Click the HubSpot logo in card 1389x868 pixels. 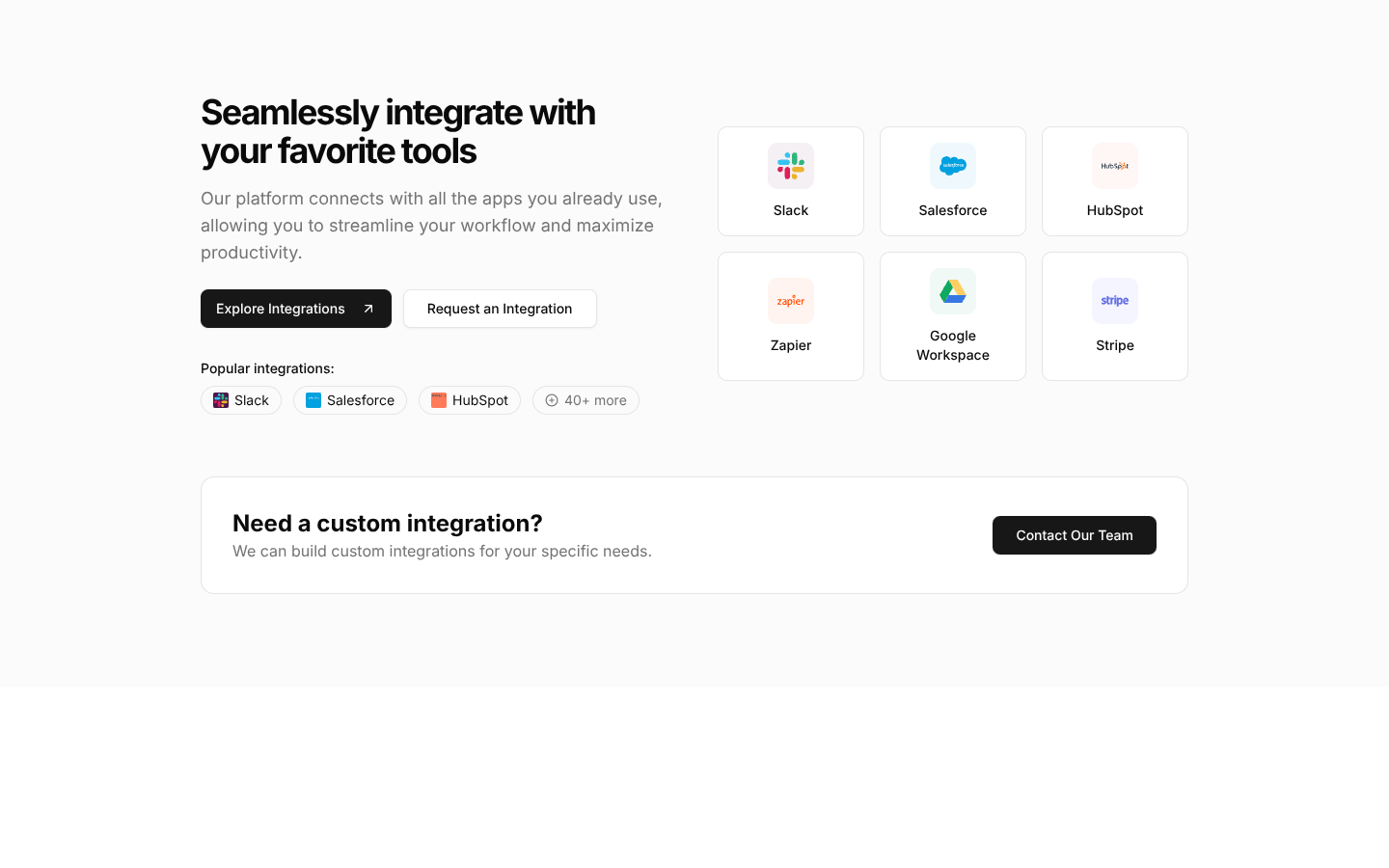coord(1115,166)
